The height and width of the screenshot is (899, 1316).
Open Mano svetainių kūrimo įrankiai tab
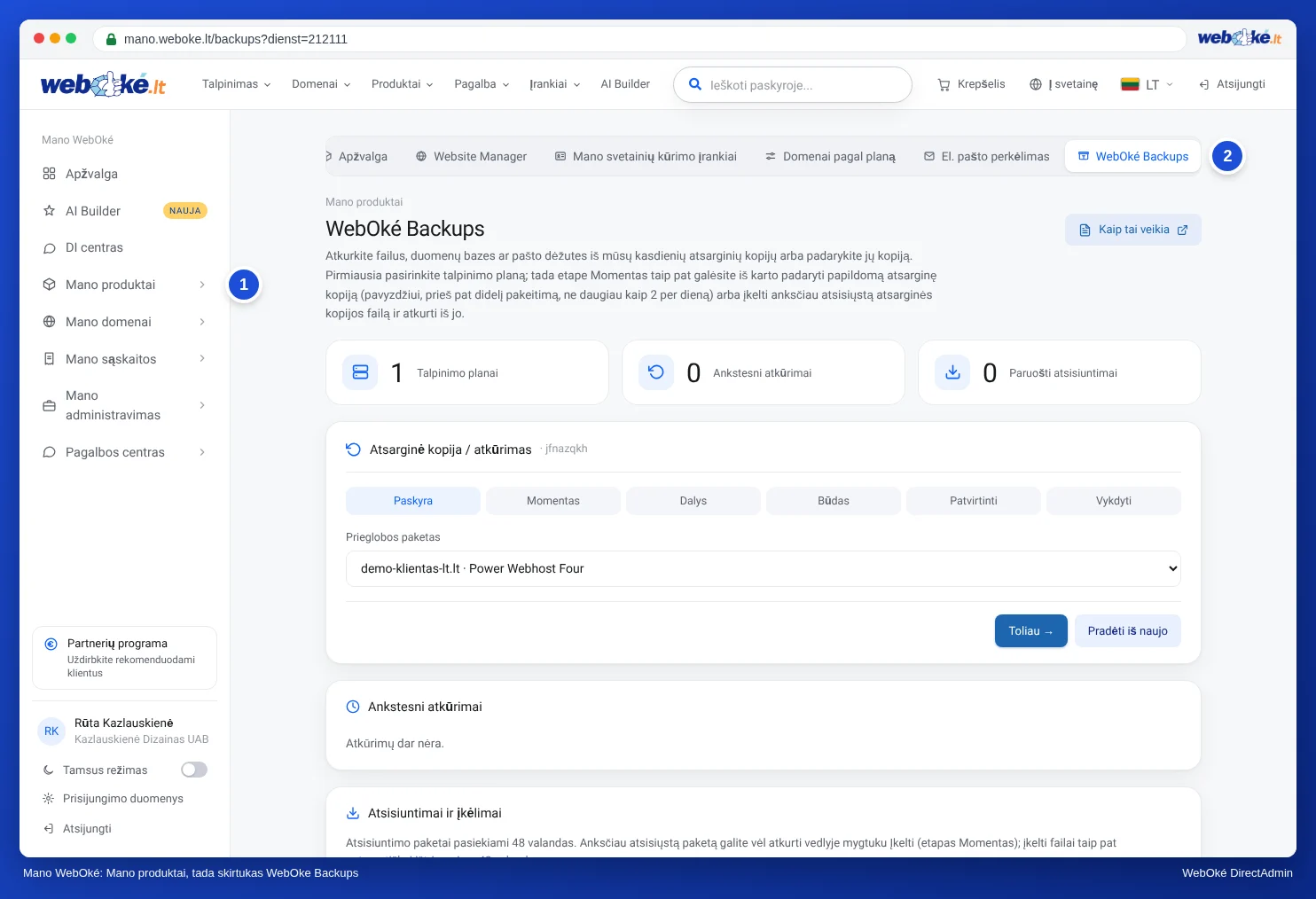point(646,156)
